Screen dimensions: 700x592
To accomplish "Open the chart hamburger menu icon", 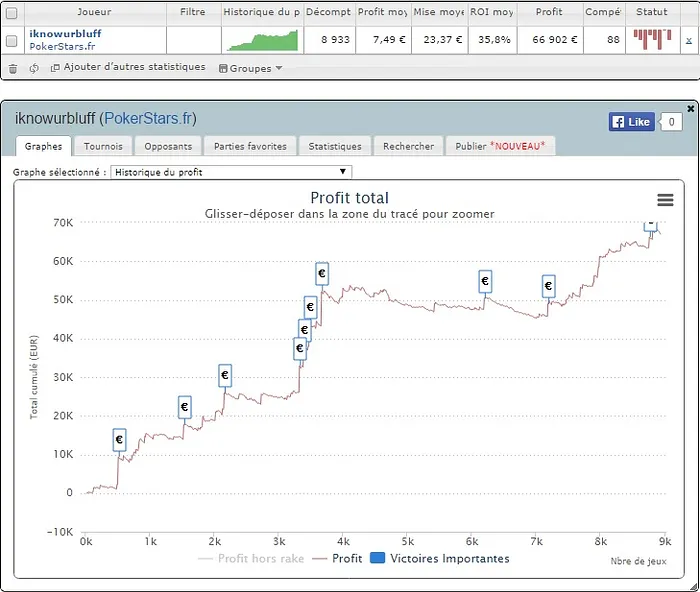I will (665, 200).
